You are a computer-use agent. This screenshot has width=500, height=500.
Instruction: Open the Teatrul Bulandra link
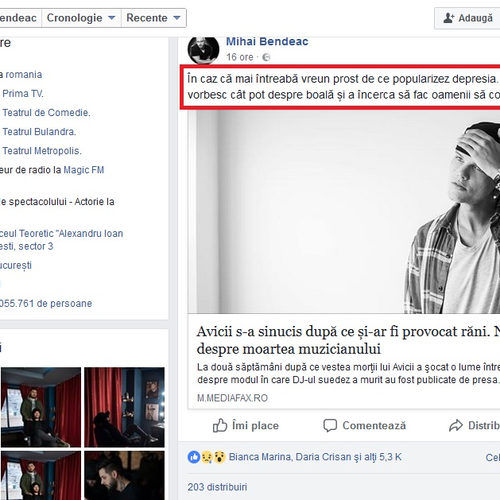click(x=39, y=132)
